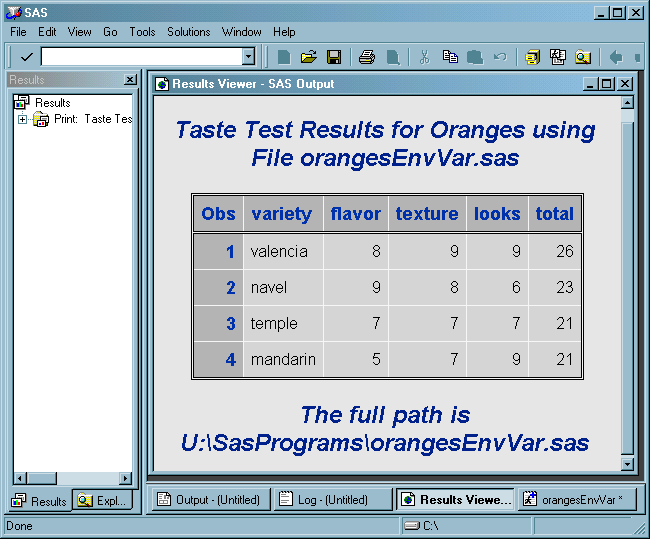650x539 pixels.
Task: Open the Solutions menu
Action: coord(189,32)
